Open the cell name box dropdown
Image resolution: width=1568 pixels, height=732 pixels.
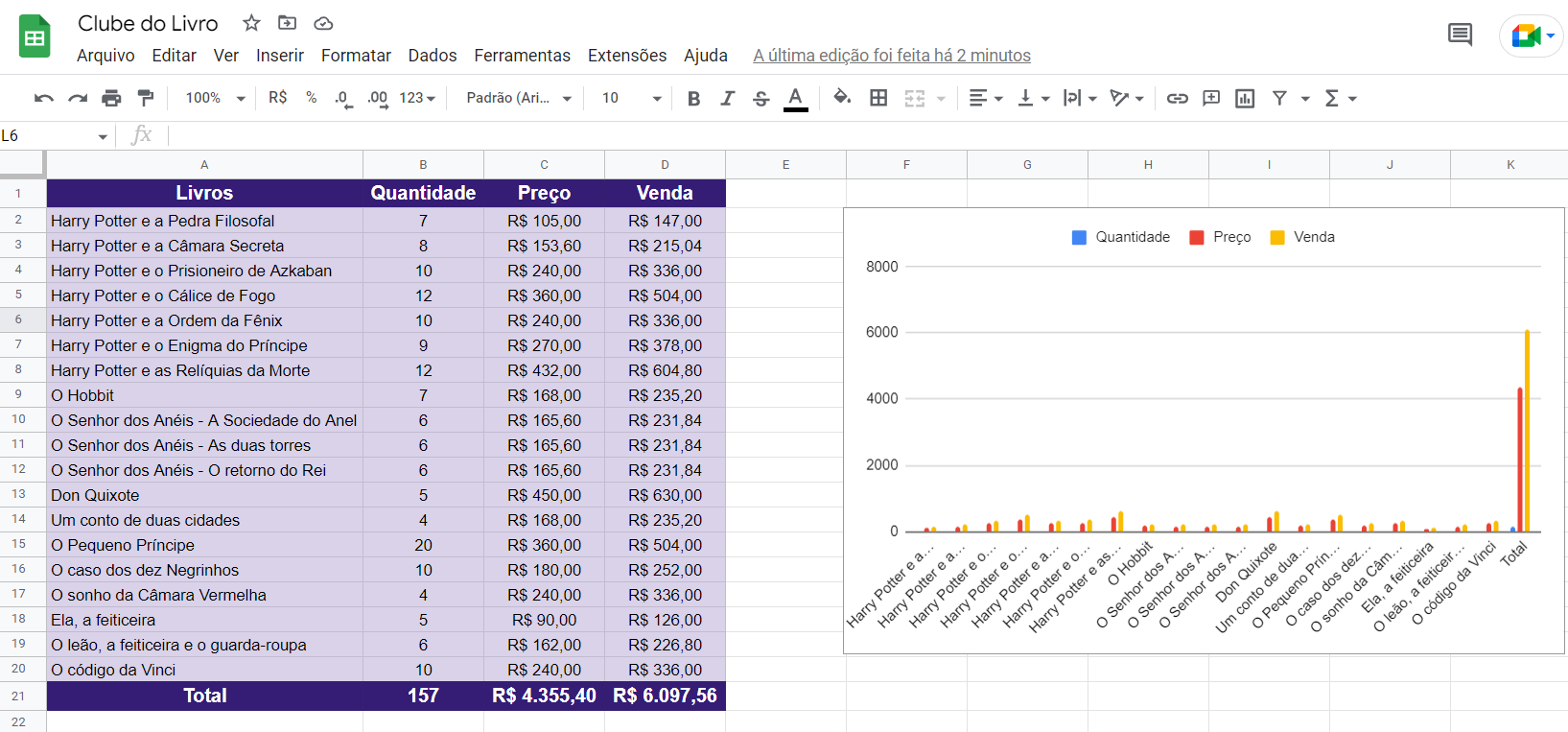103,136
